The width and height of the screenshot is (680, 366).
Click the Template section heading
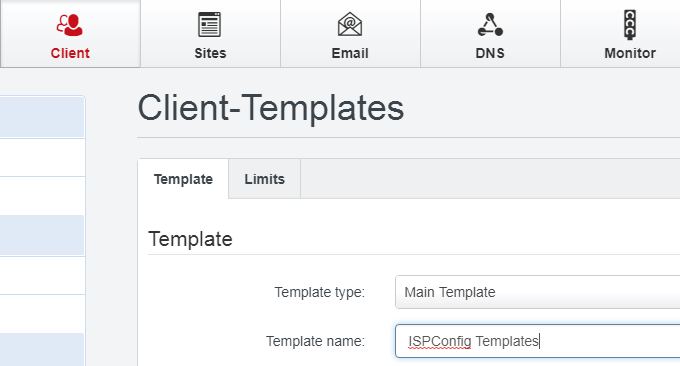pyautogui.click(x=190, y=239)
